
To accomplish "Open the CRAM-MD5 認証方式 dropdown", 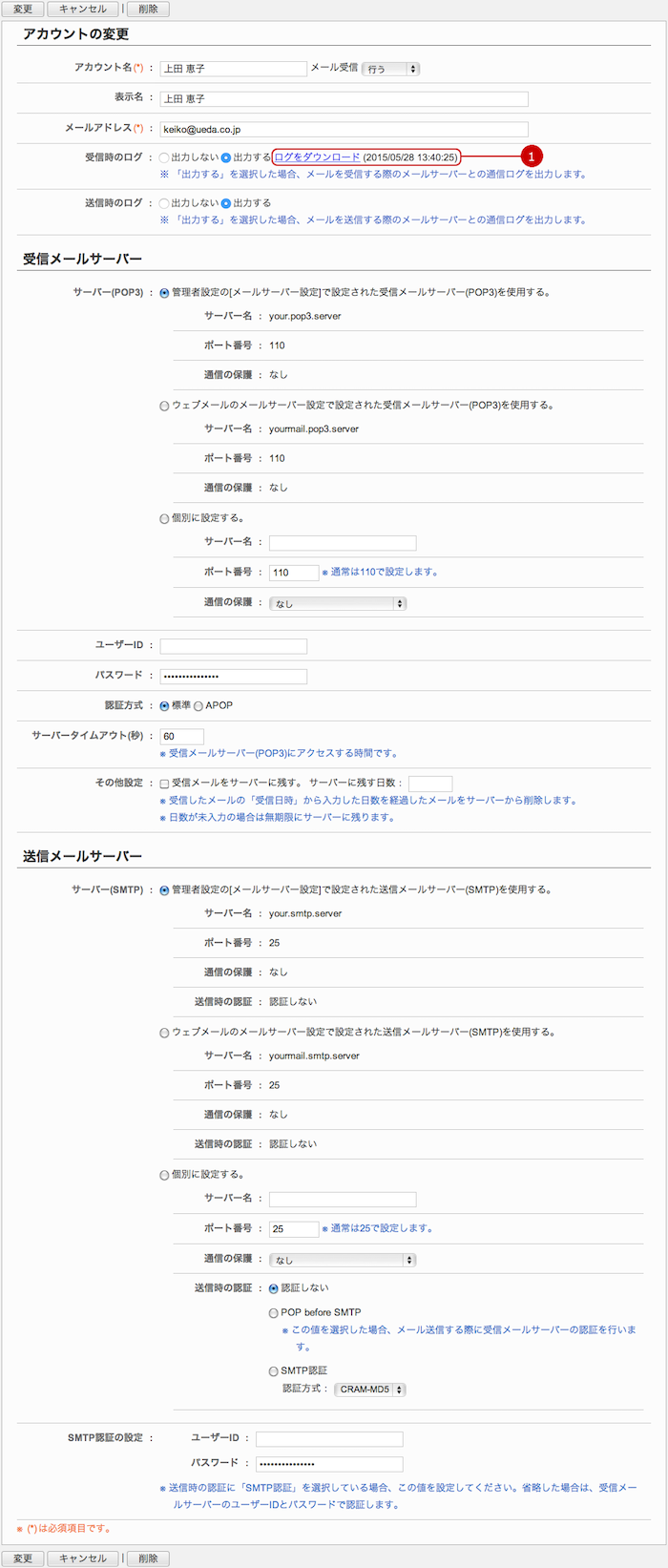I will coord(370,1390).
